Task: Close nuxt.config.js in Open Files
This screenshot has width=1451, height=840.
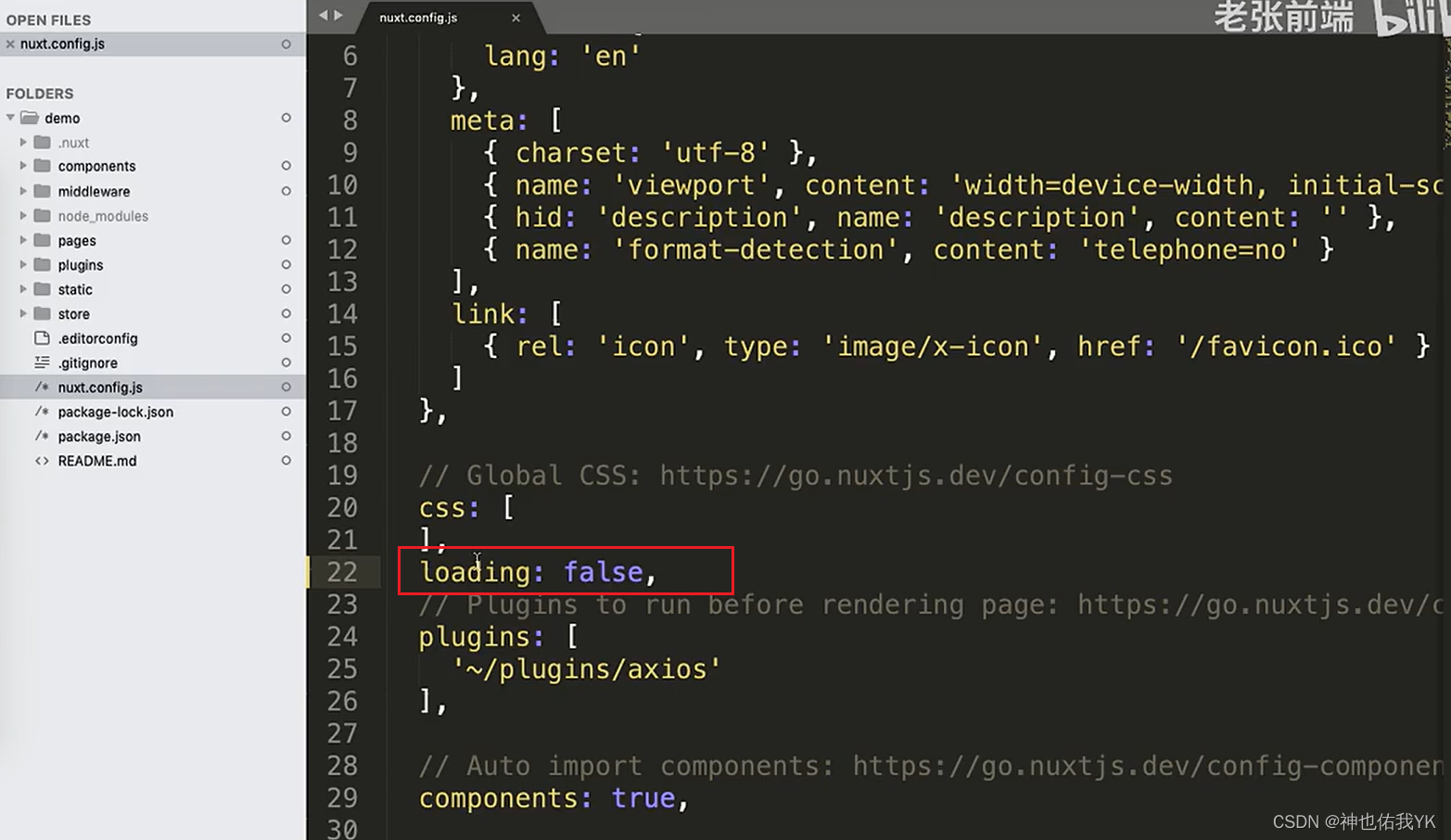Action: [x=10, y=44]
